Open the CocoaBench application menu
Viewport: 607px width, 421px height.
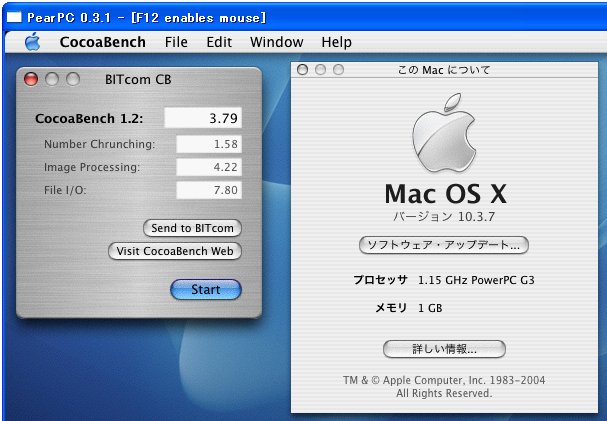pyautogui.click(x=103, y=42)
